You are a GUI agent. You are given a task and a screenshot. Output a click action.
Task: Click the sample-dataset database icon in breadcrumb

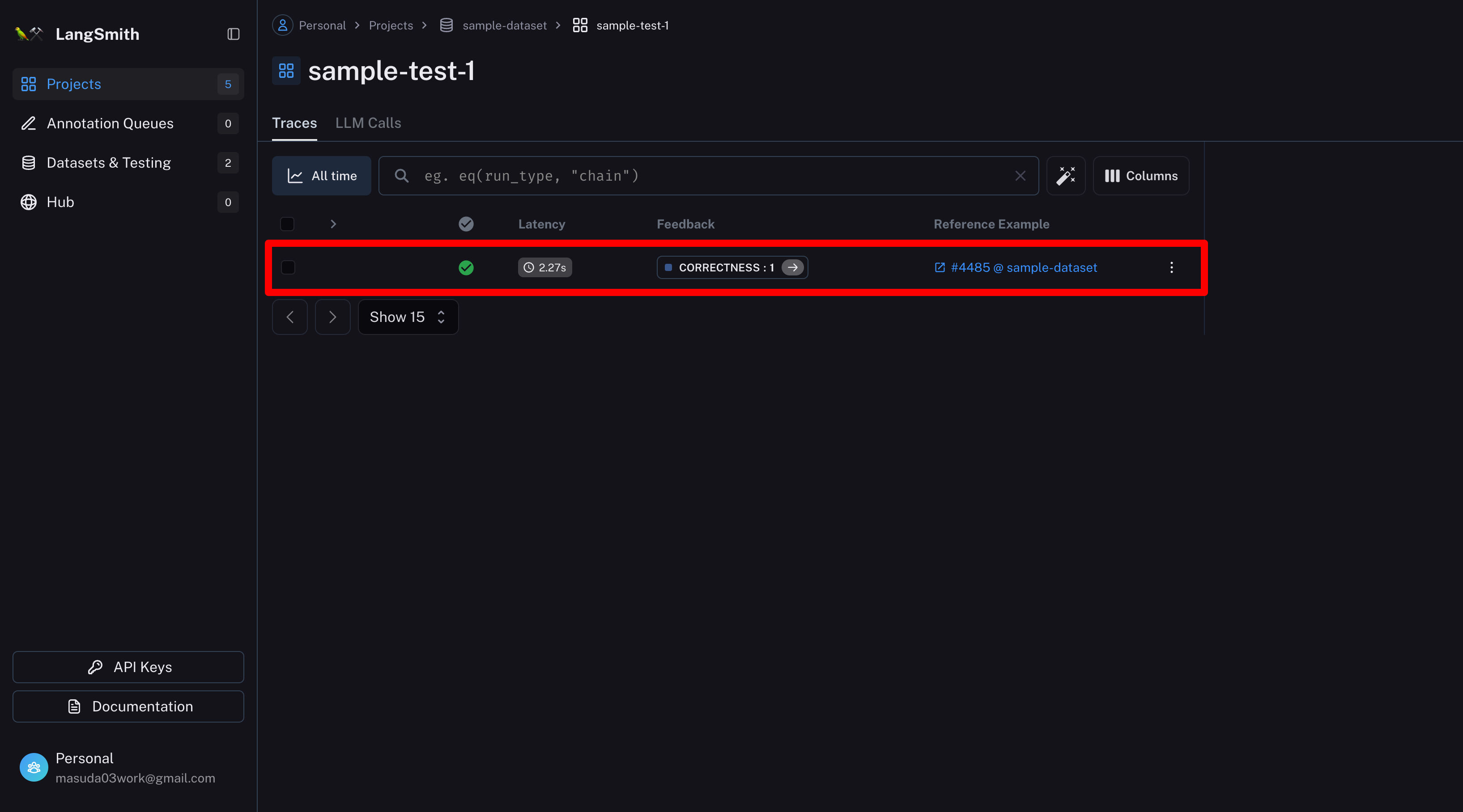click(447, 25)
